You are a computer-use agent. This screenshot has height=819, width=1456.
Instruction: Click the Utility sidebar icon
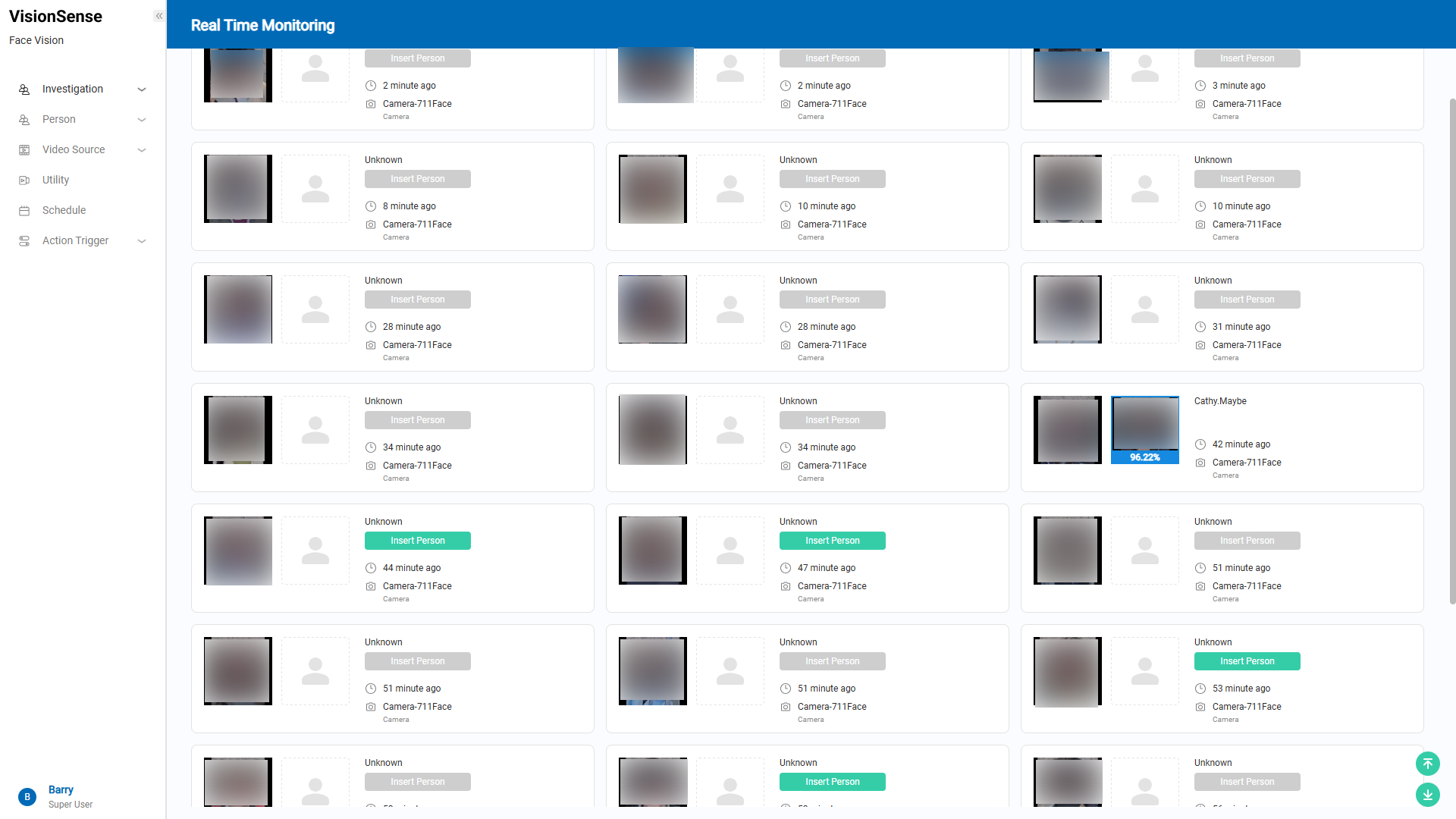tap(24, 180)
